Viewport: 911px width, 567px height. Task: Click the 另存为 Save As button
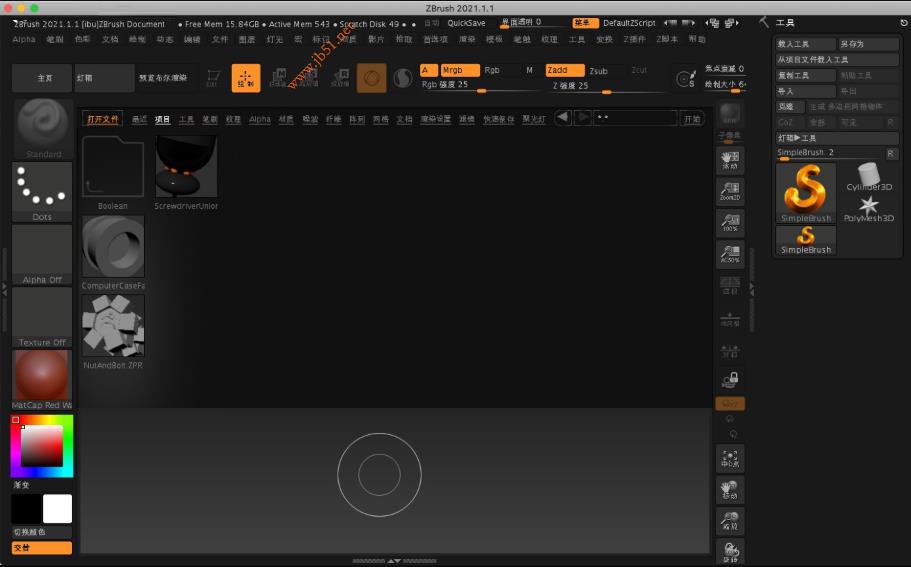click(868, 44)
